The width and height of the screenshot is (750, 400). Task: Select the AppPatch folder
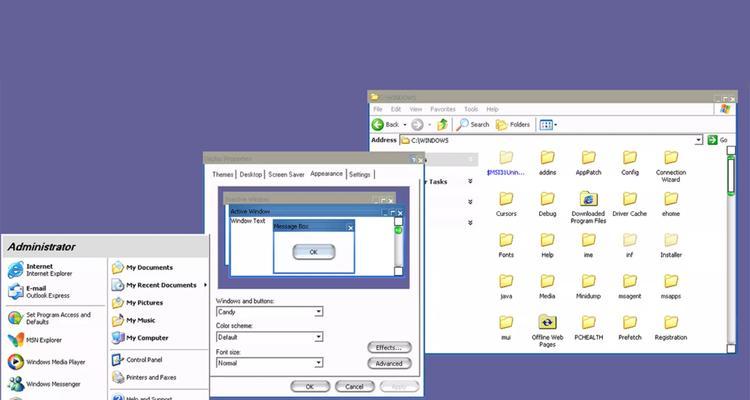tap(588, 163)
